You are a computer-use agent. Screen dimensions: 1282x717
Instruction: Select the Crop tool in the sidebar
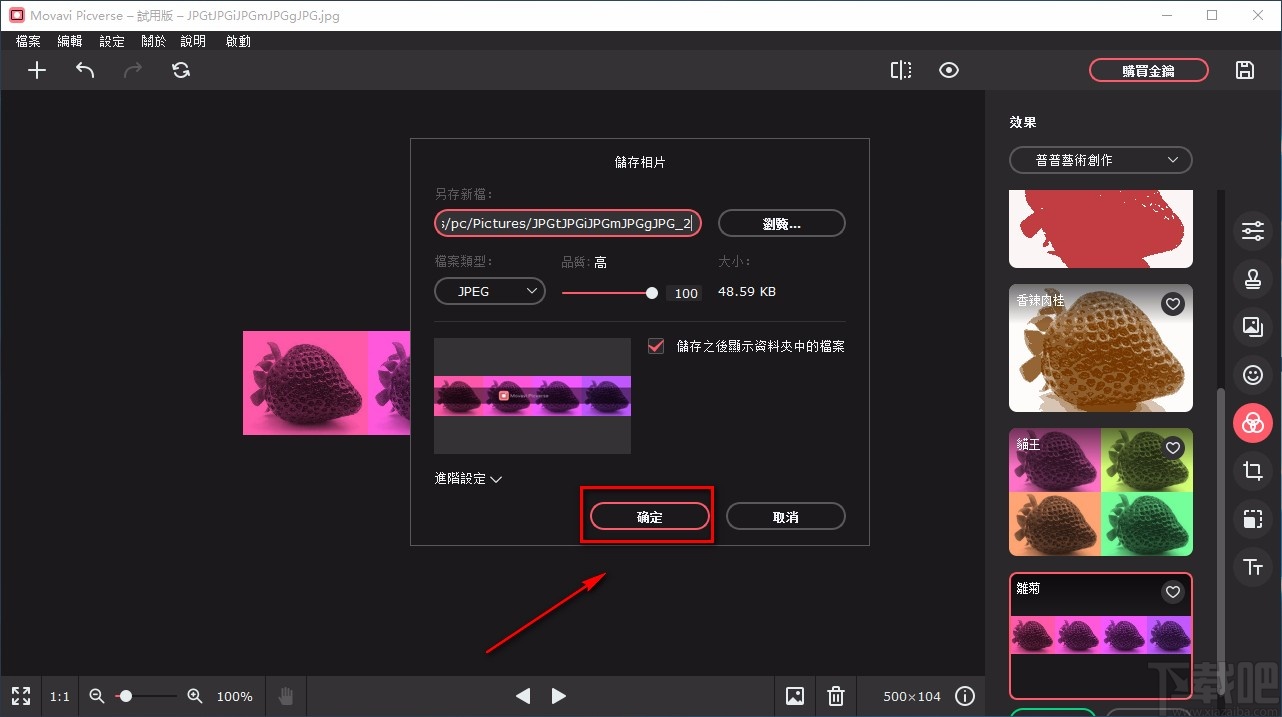[x=1252, y=471]
